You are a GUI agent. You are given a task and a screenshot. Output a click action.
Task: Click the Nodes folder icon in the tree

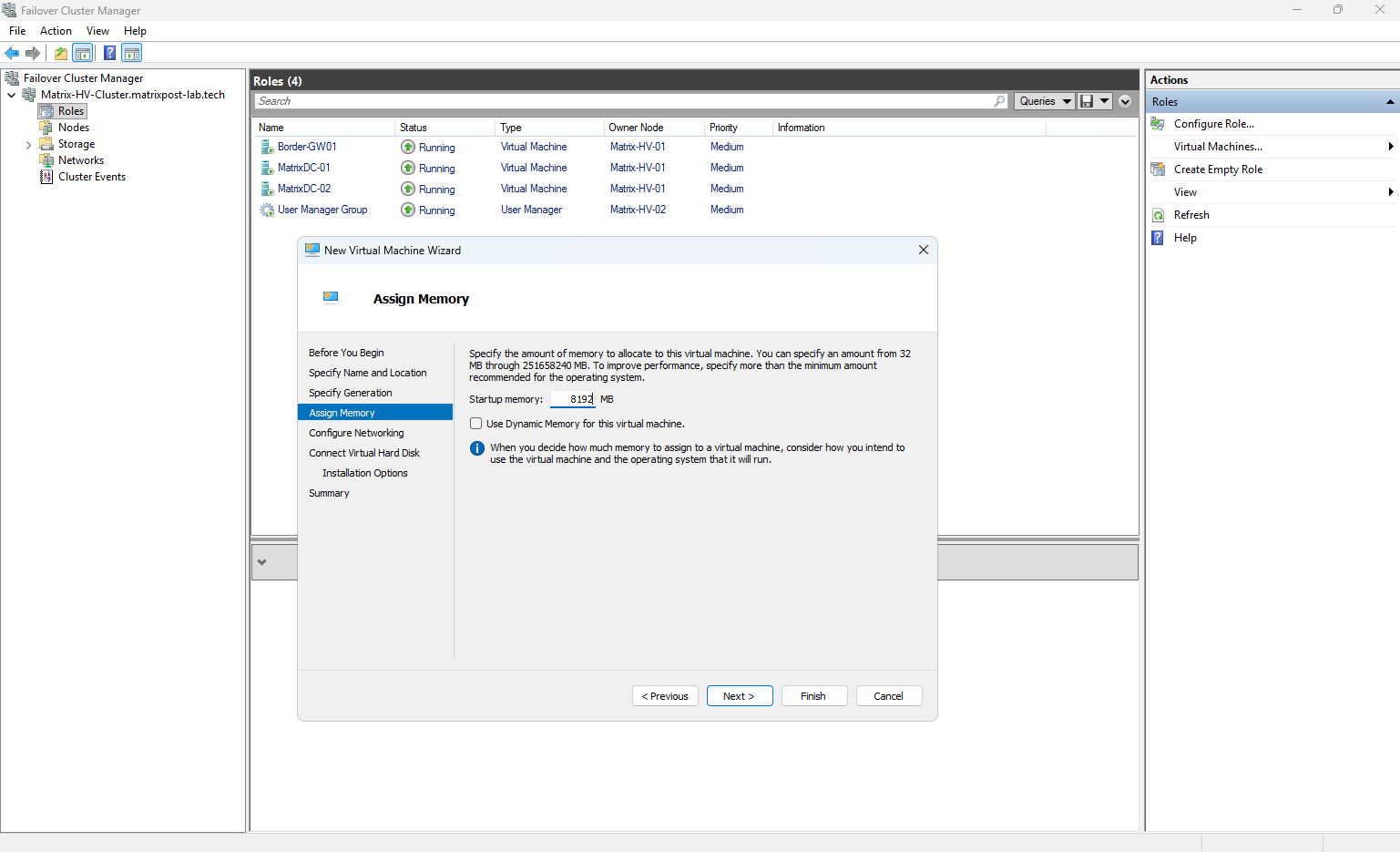click(x=46, y=128)
